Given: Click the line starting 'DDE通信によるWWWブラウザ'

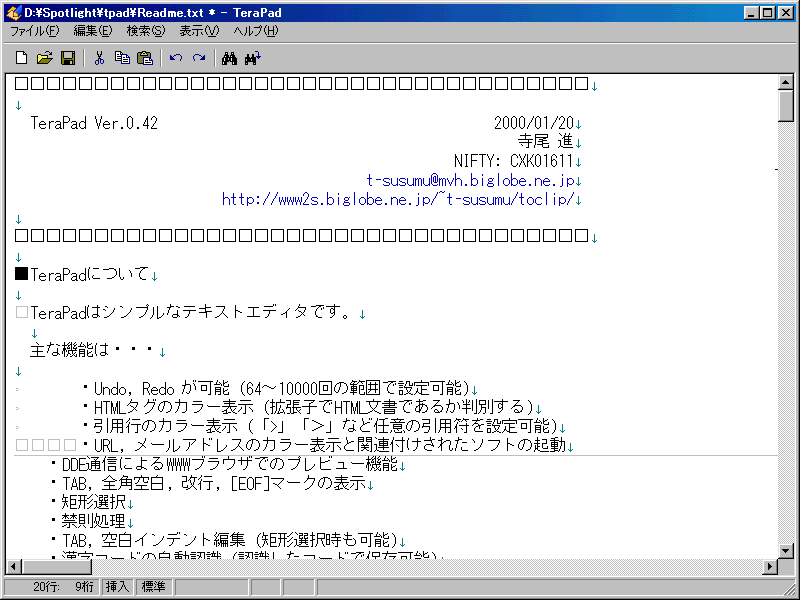Looking at the screenshot, I should (223, 464).
